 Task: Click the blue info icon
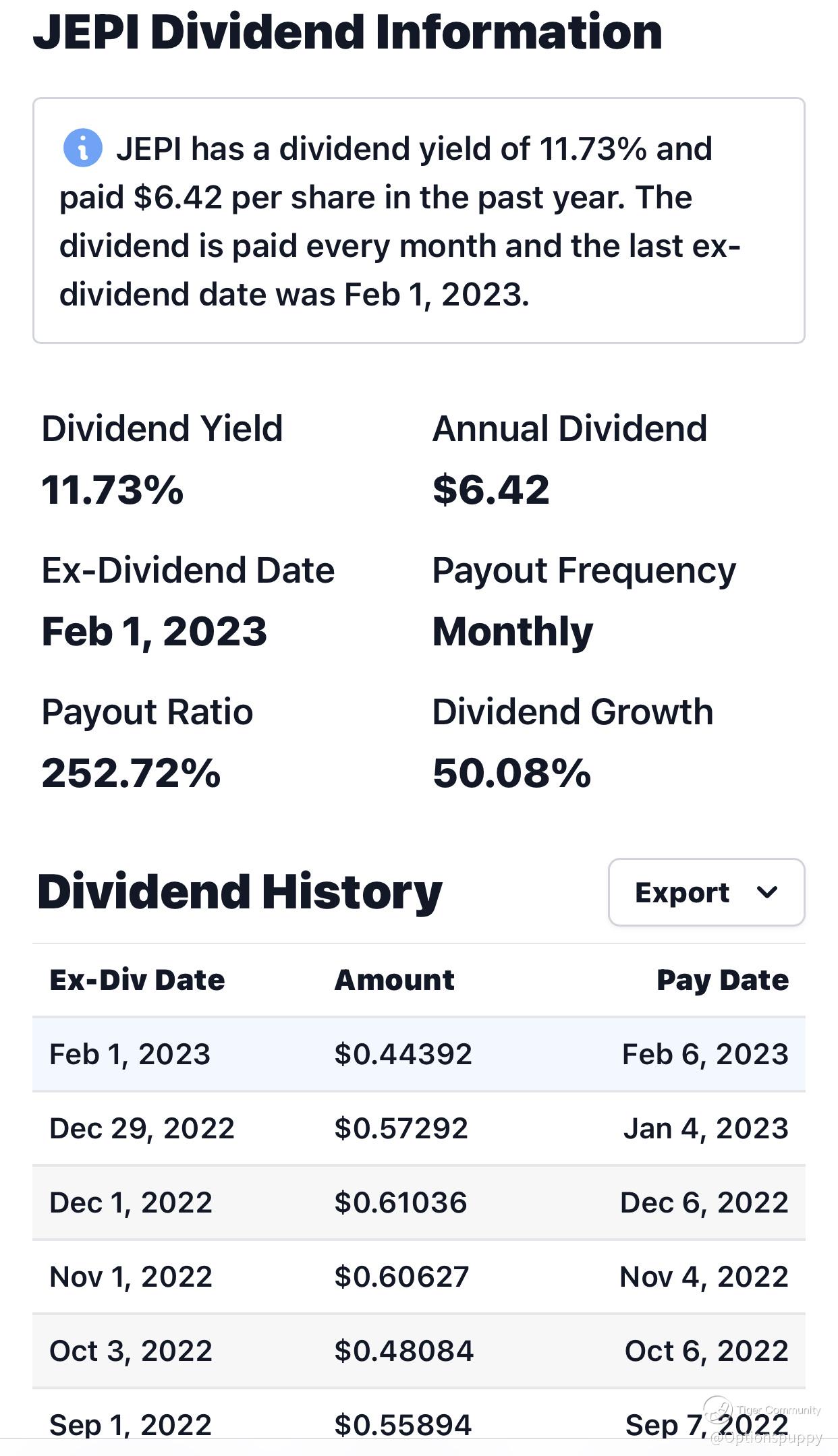click(x=82, y=148)
